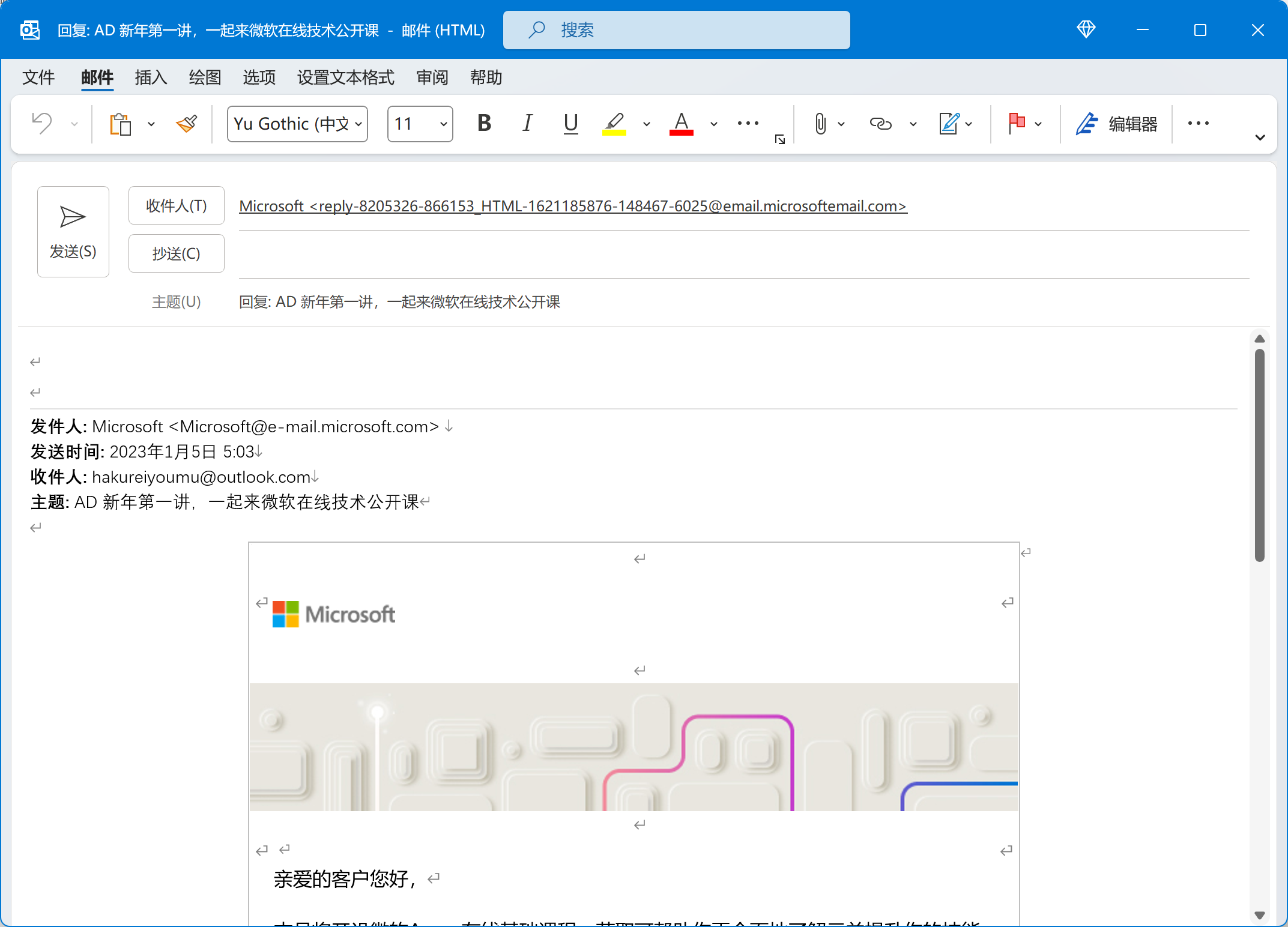
Task: Open the Editor proofing tool
Action: (x=1116, y=124)
